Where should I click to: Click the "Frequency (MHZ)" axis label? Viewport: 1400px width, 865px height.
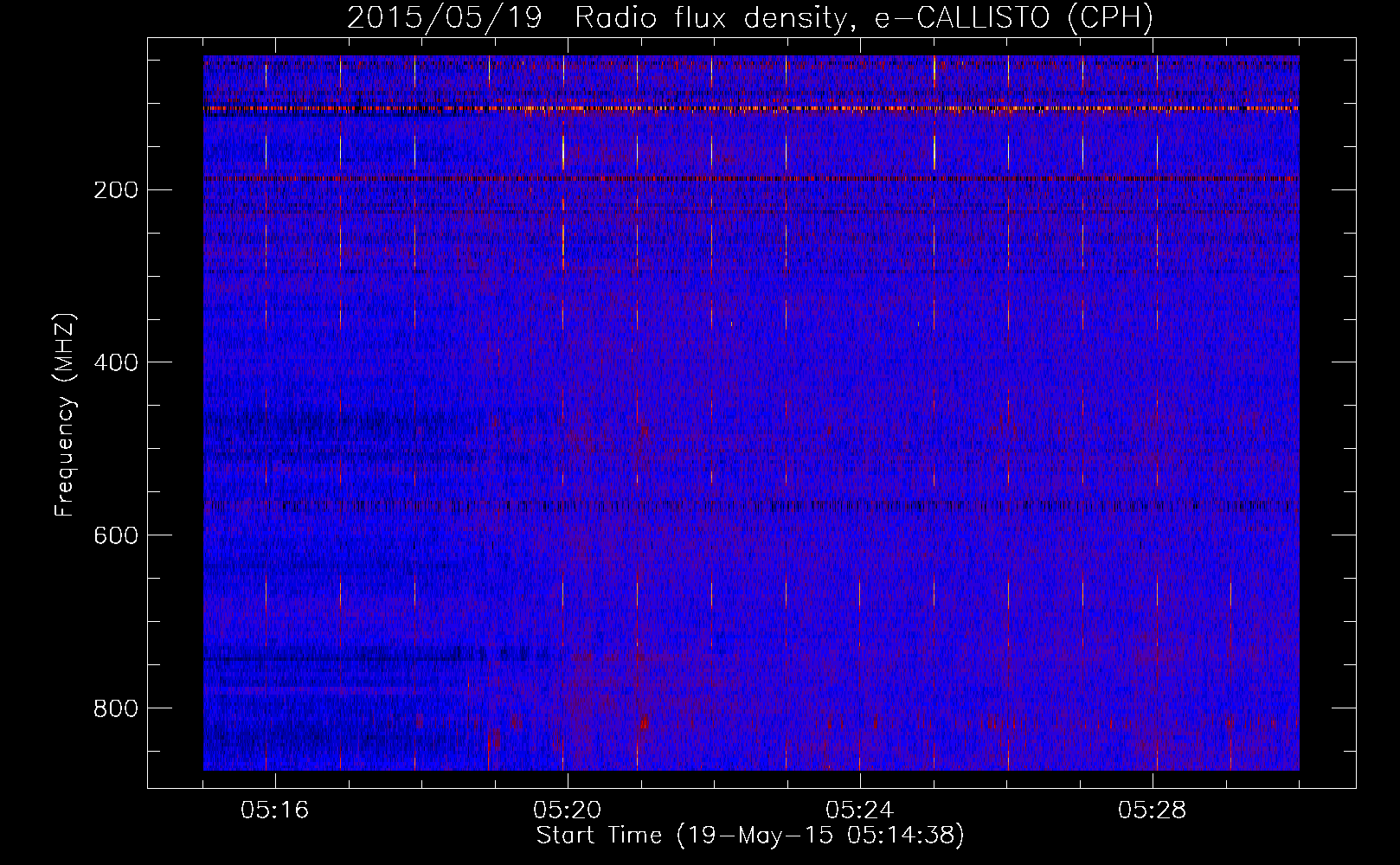[x=65, y=414]
